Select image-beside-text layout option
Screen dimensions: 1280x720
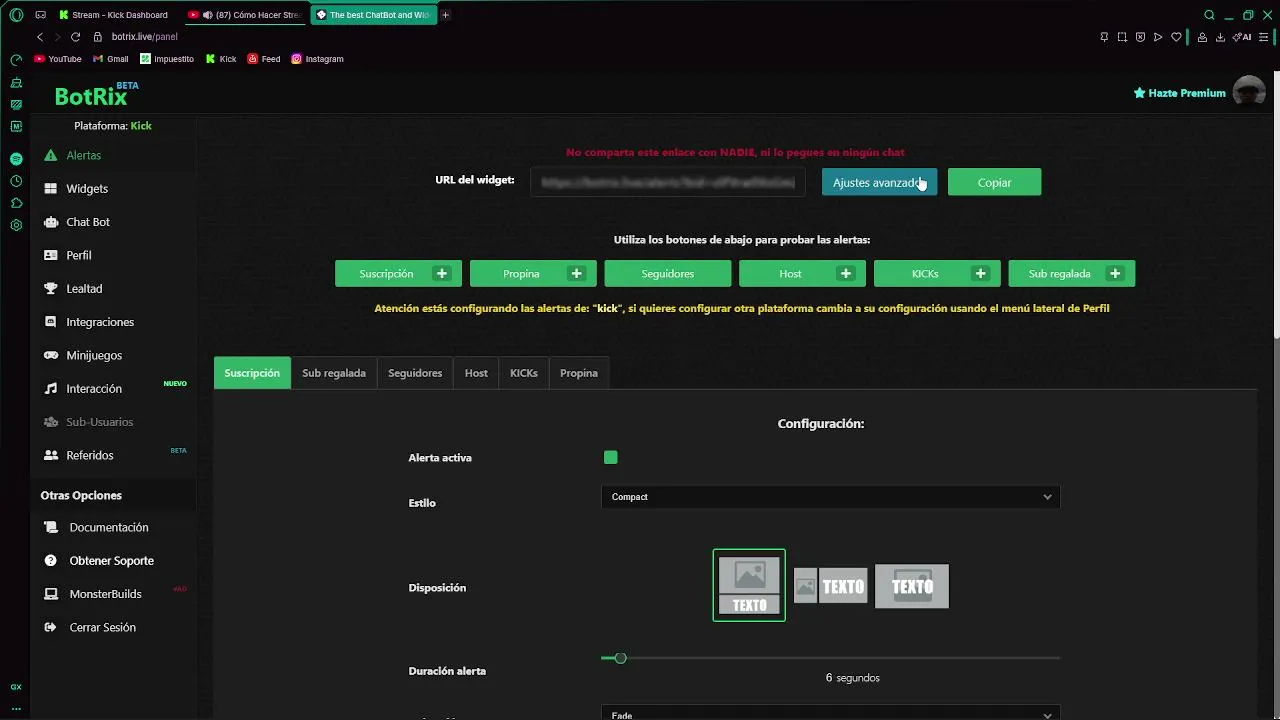click(x=830, y=586)
